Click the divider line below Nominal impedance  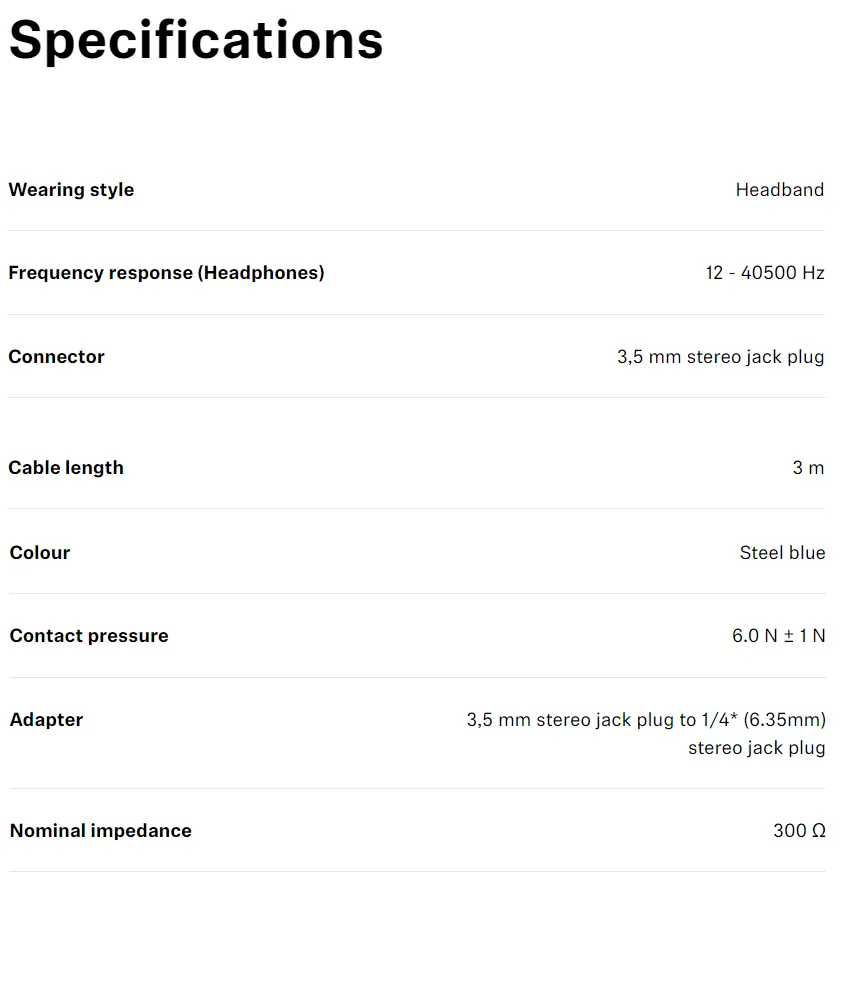tap(417, 871)
